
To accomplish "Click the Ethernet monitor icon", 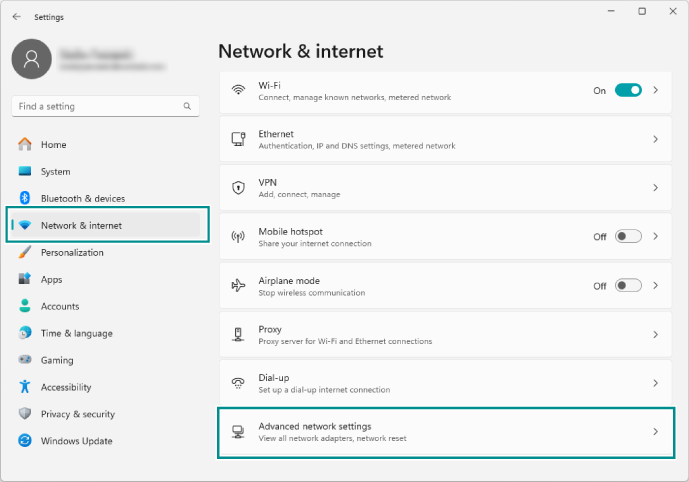I will click(238, 139).
